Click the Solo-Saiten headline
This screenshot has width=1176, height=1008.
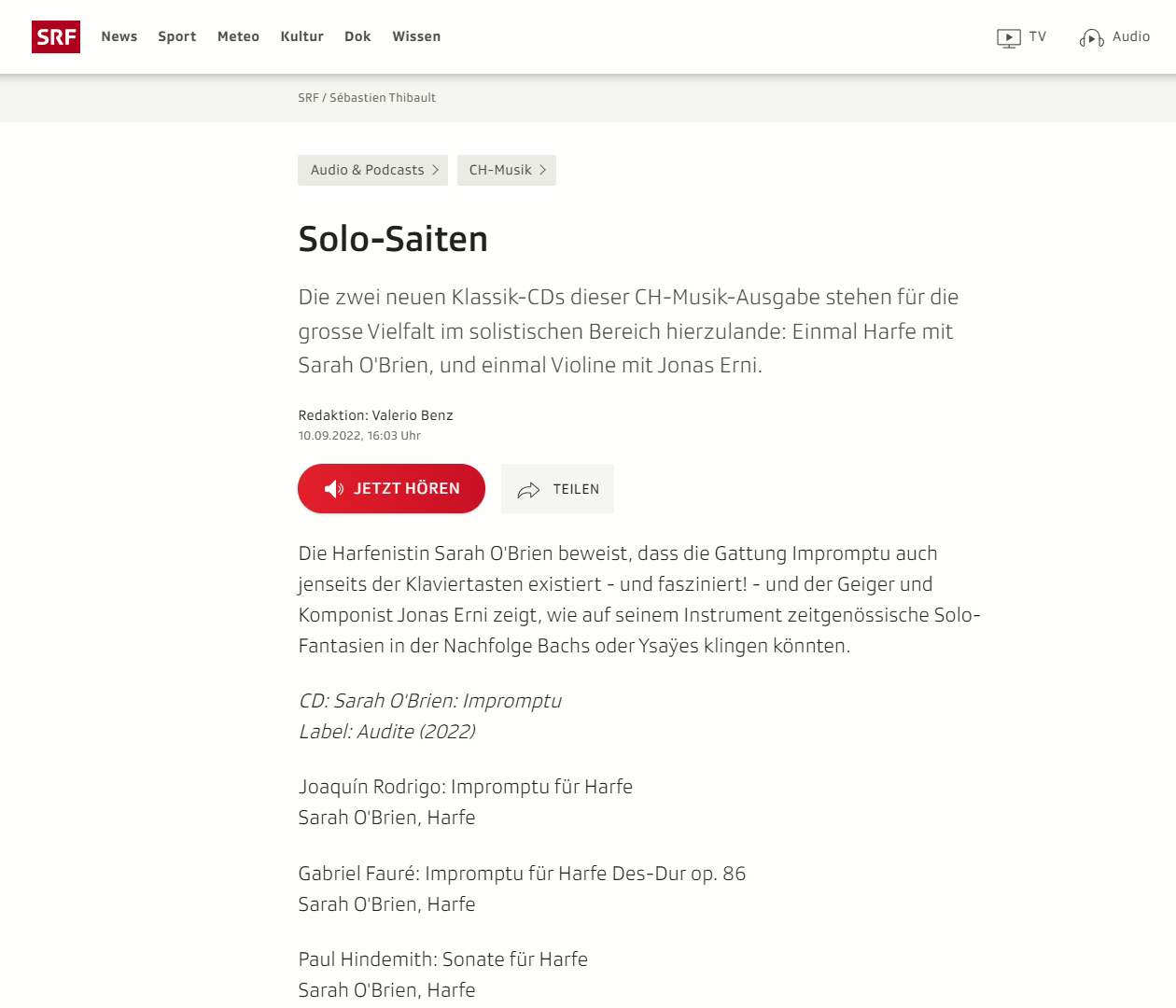[393, 239]
